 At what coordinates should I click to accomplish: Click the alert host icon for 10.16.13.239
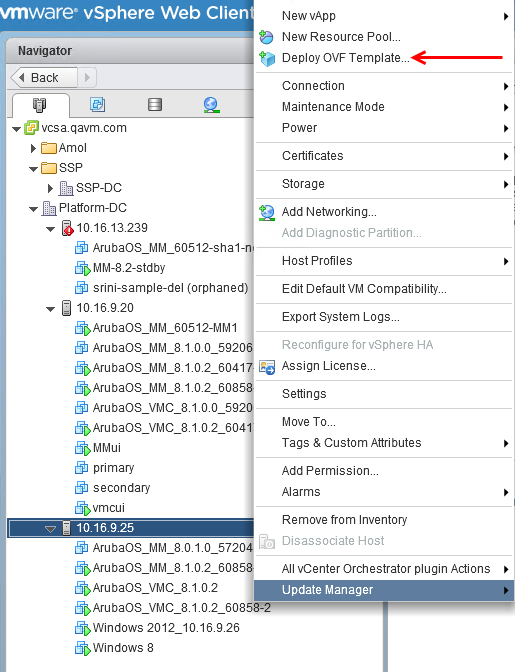[67, 228]
